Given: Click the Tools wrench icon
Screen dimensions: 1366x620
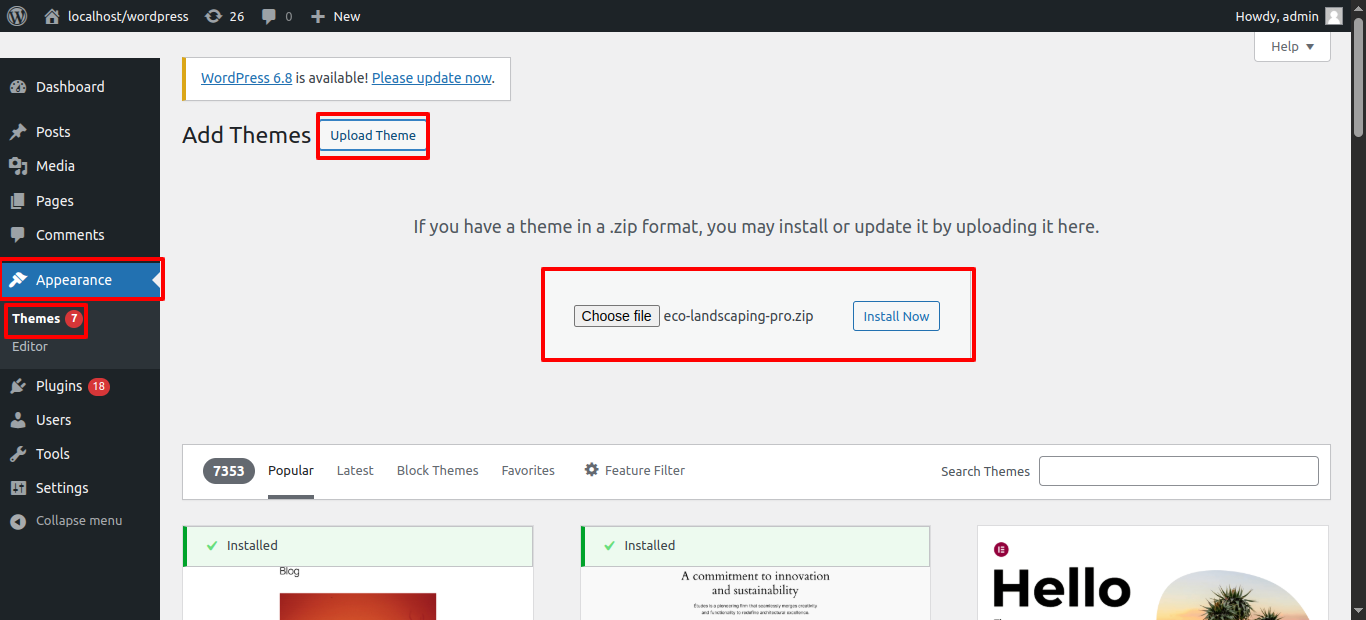Looking at the screenshot, I should (18, 454).
